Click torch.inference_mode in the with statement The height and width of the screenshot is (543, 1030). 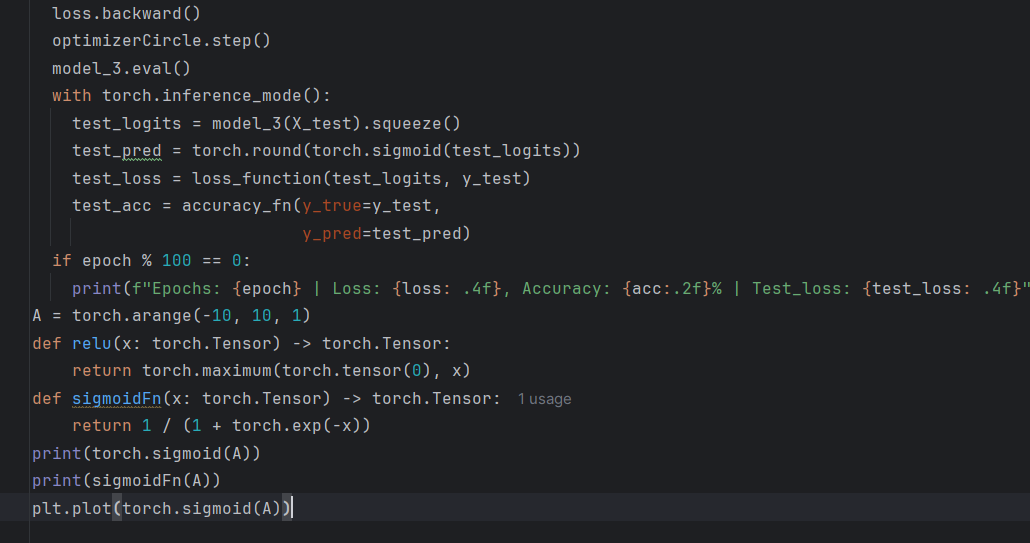(x=211, y=96)
